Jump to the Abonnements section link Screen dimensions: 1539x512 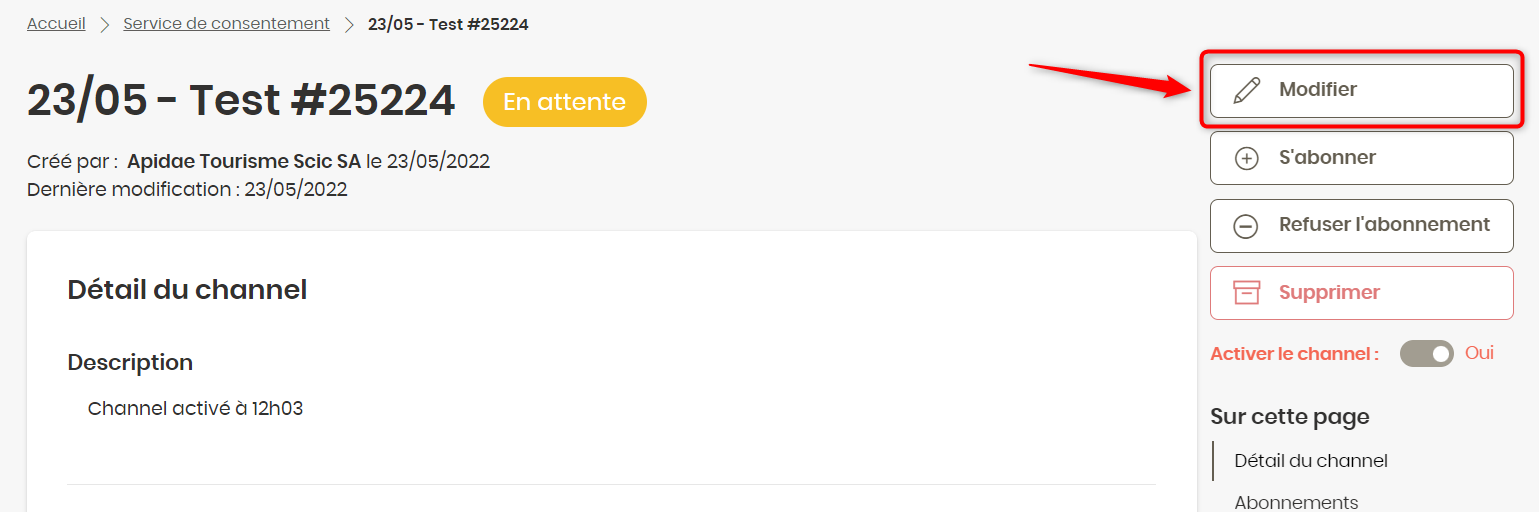click(1296, 502)
